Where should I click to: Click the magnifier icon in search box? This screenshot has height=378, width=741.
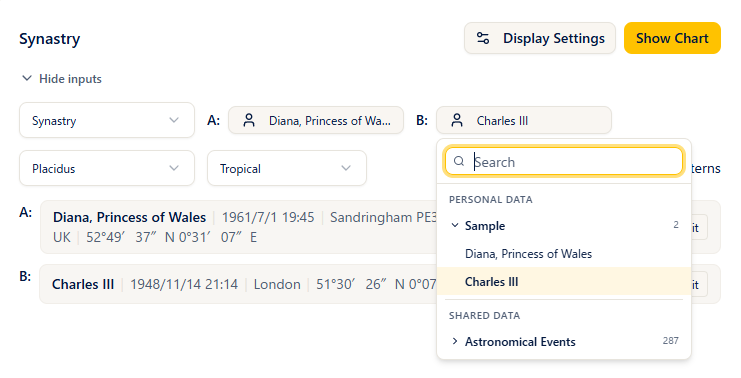coord(459,162)
